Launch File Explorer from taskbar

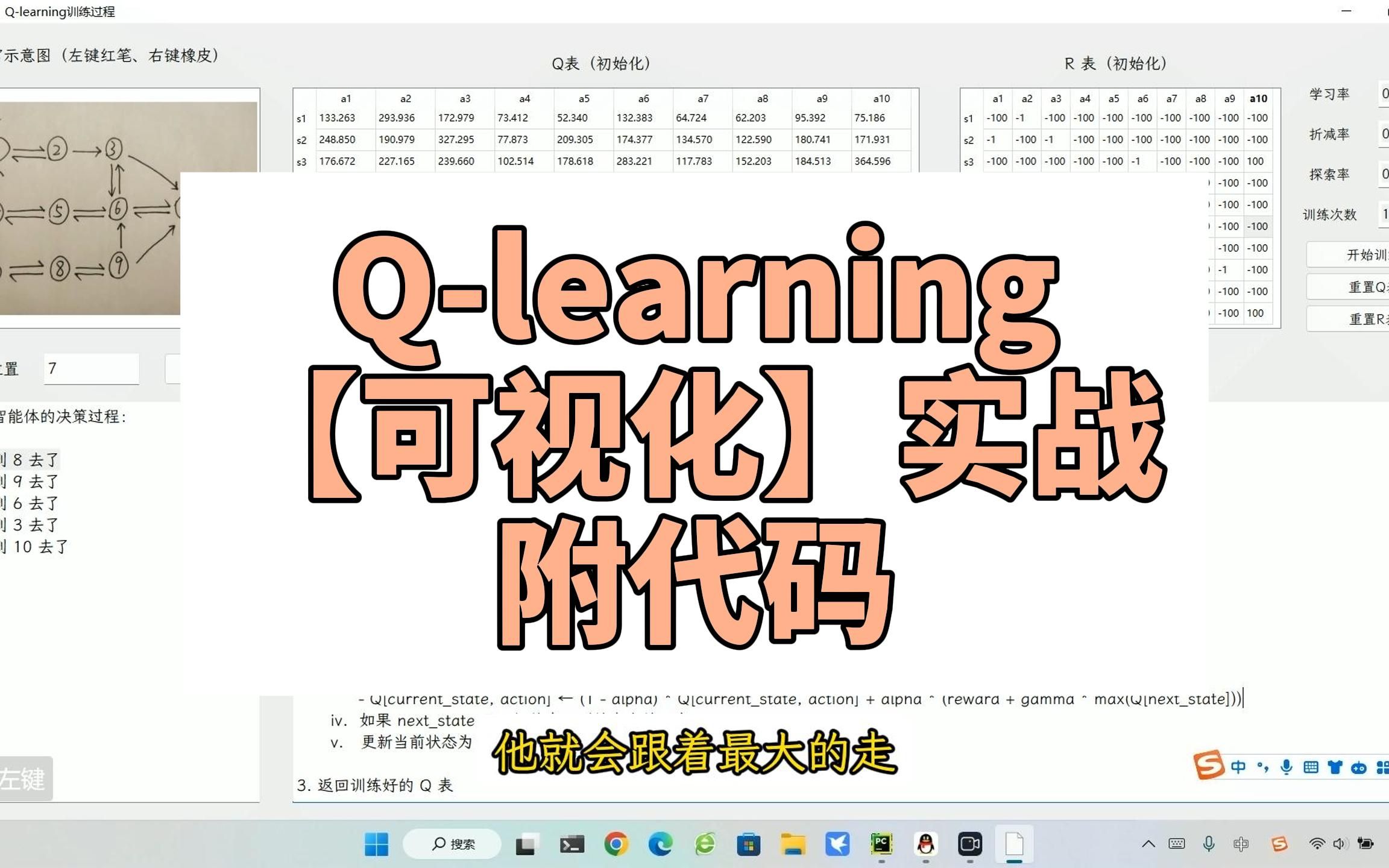pos(793,844)
